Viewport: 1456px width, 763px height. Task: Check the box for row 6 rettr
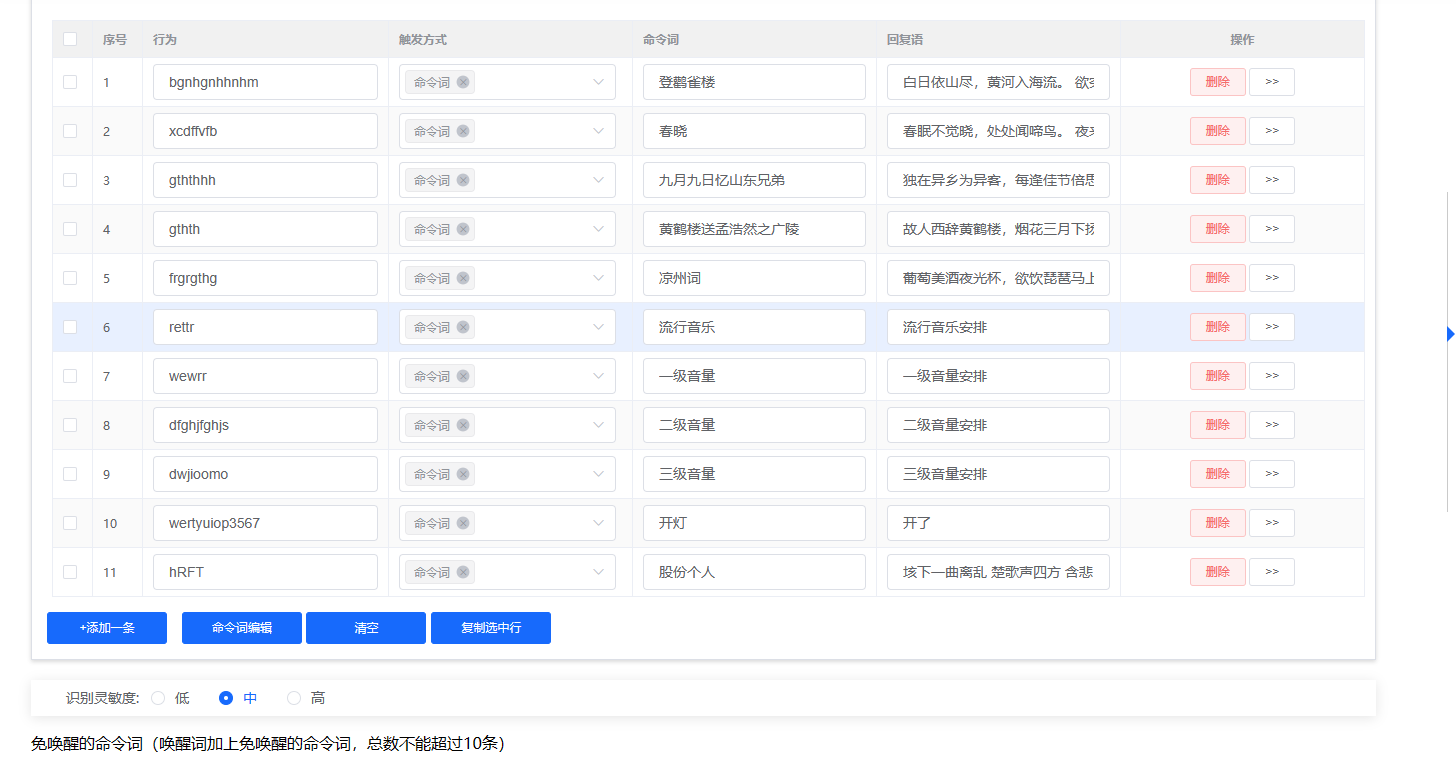click(x=70, y=327)
